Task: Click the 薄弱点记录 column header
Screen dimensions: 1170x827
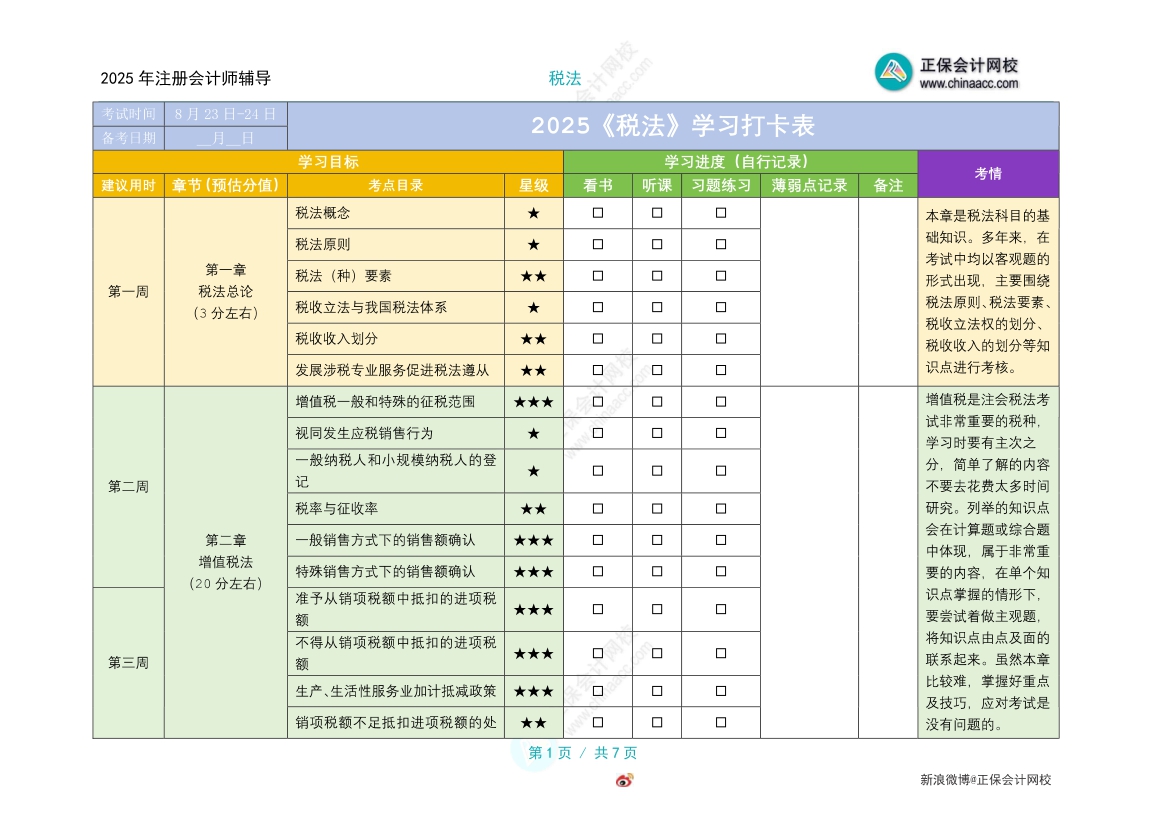Action: 809,185
